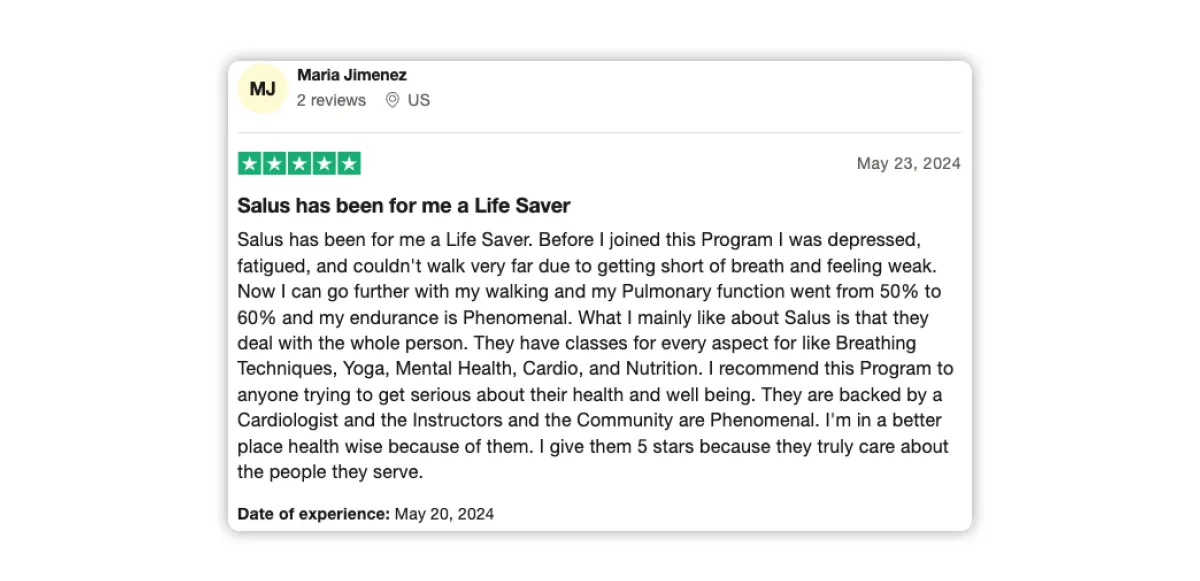Click the May 20, 2024 experience date

(x=444, y=514)
